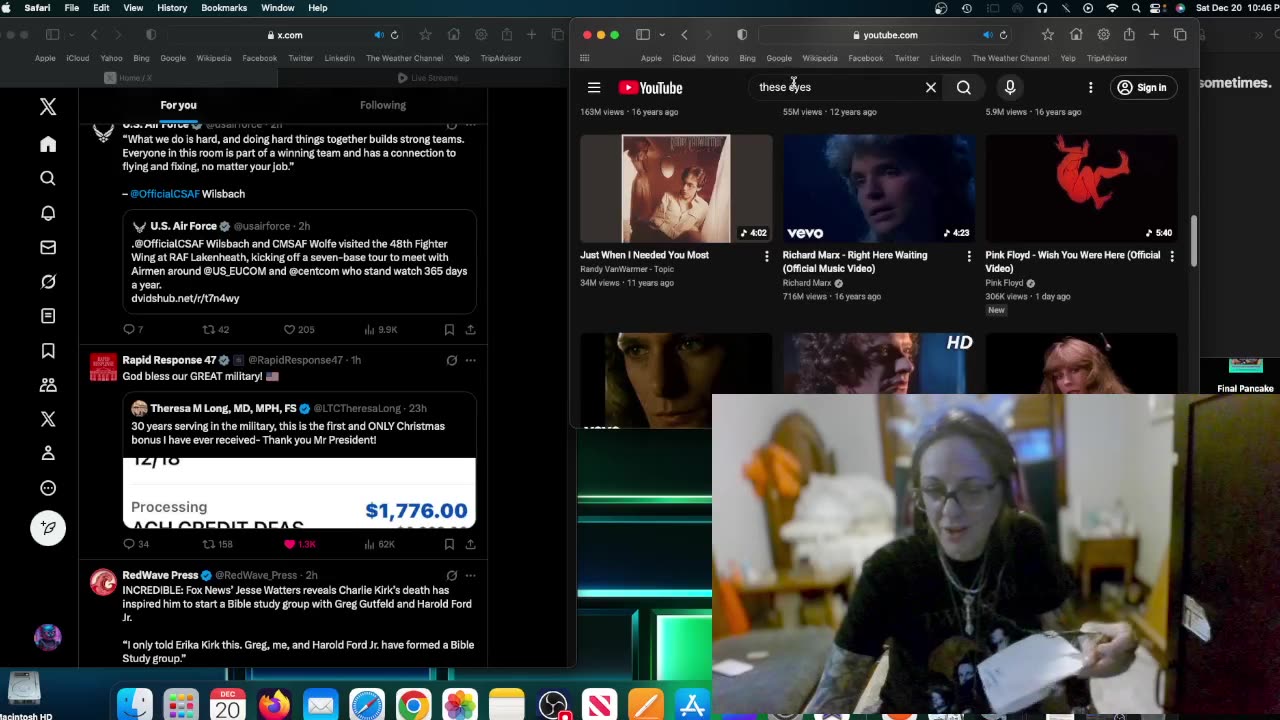Click the YouTube logo
The height and width of the screenshot is (720, 1280).
coord(650,87)
